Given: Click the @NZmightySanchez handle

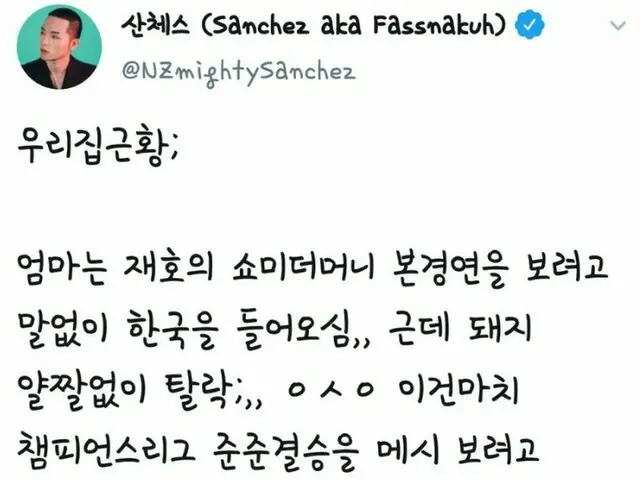Looking at the screenshot, I should [x=239, y=73].
